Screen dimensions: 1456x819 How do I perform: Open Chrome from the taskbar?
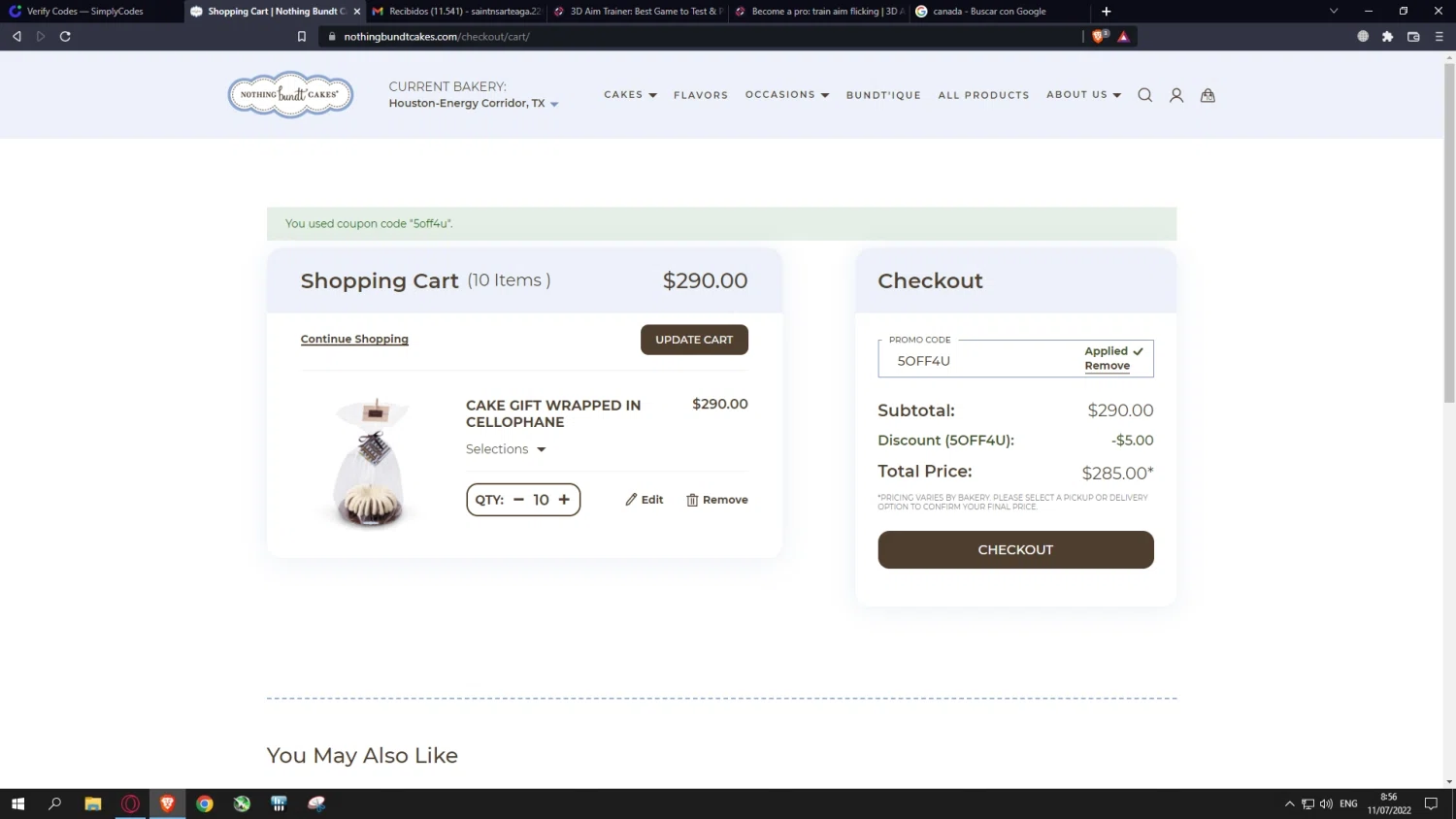[x=205, y=803]
